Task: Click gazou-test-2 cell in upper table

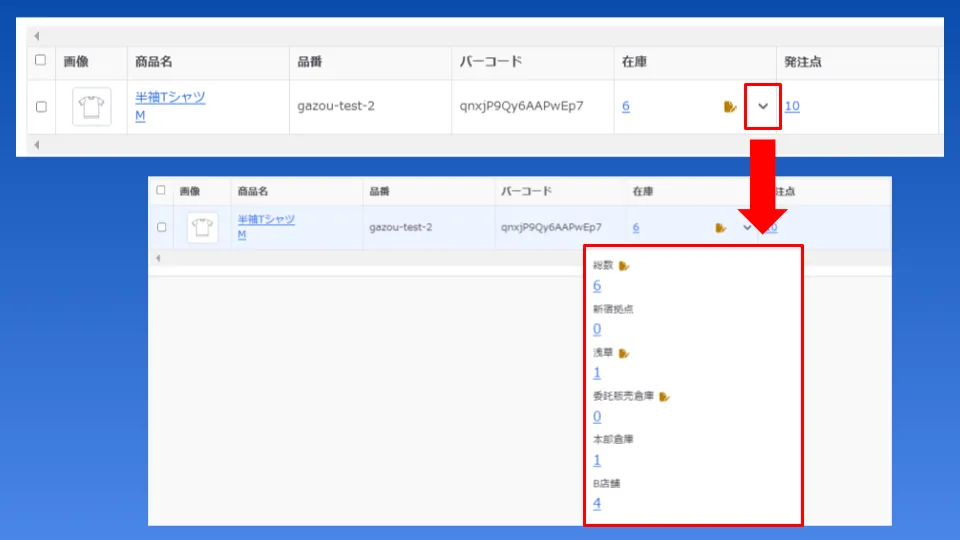Action: click(336, 106)
